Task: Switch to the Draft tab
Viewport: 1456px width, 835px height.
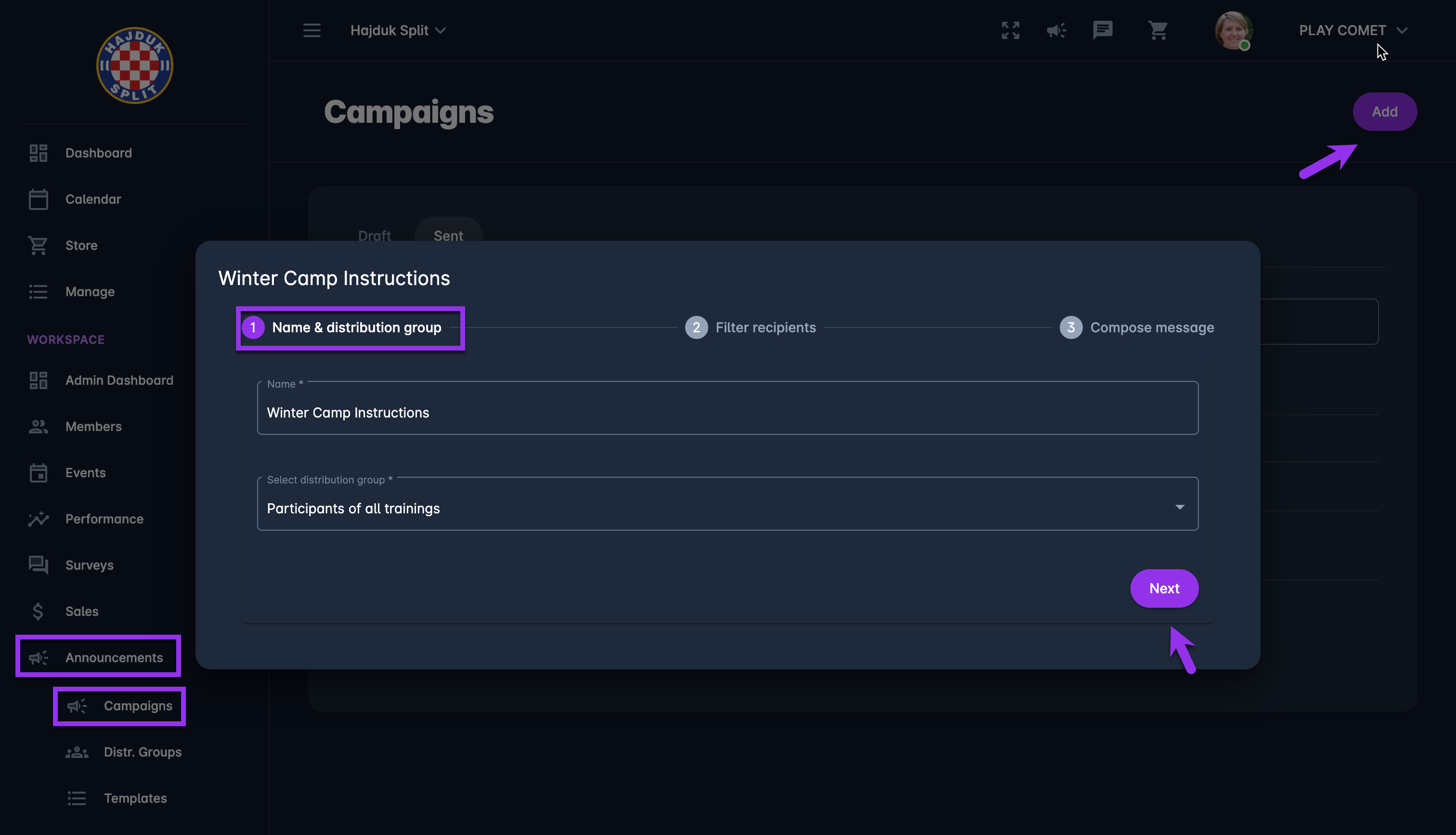Action: [x=374, y=235]
